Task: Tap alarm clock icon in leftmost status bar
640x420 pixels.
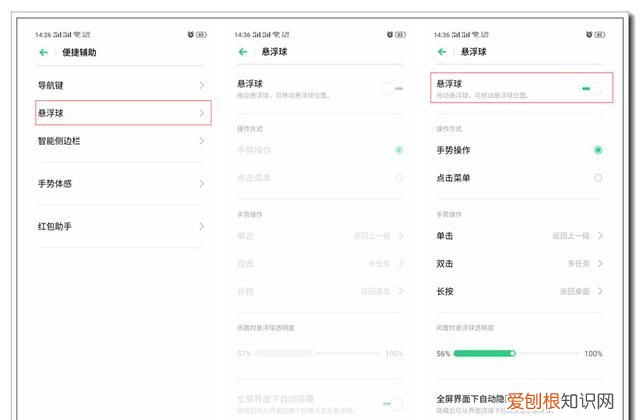Action: [x=190, y=34]
